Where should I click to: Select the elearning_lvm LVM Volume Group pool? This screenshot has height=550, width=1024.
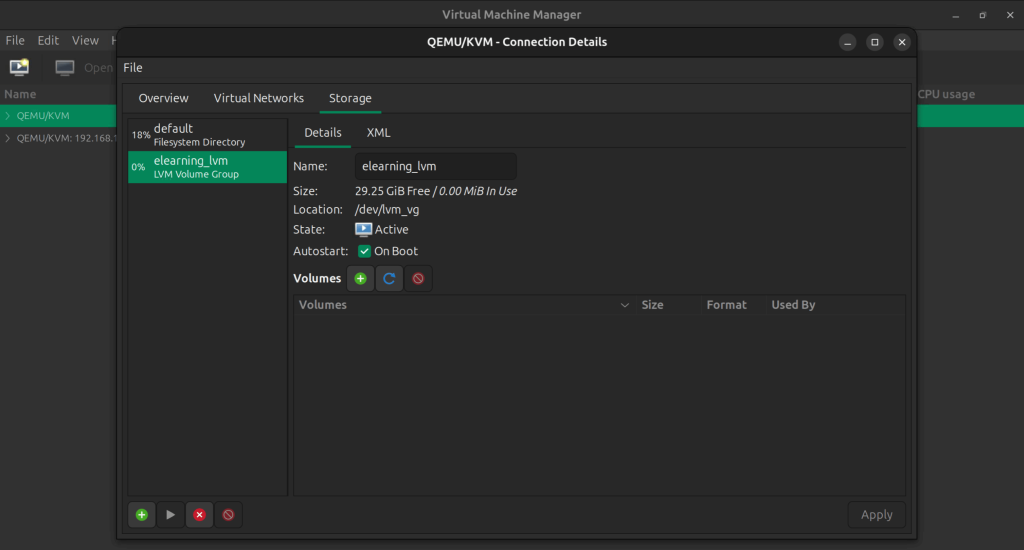click(207, 167)
